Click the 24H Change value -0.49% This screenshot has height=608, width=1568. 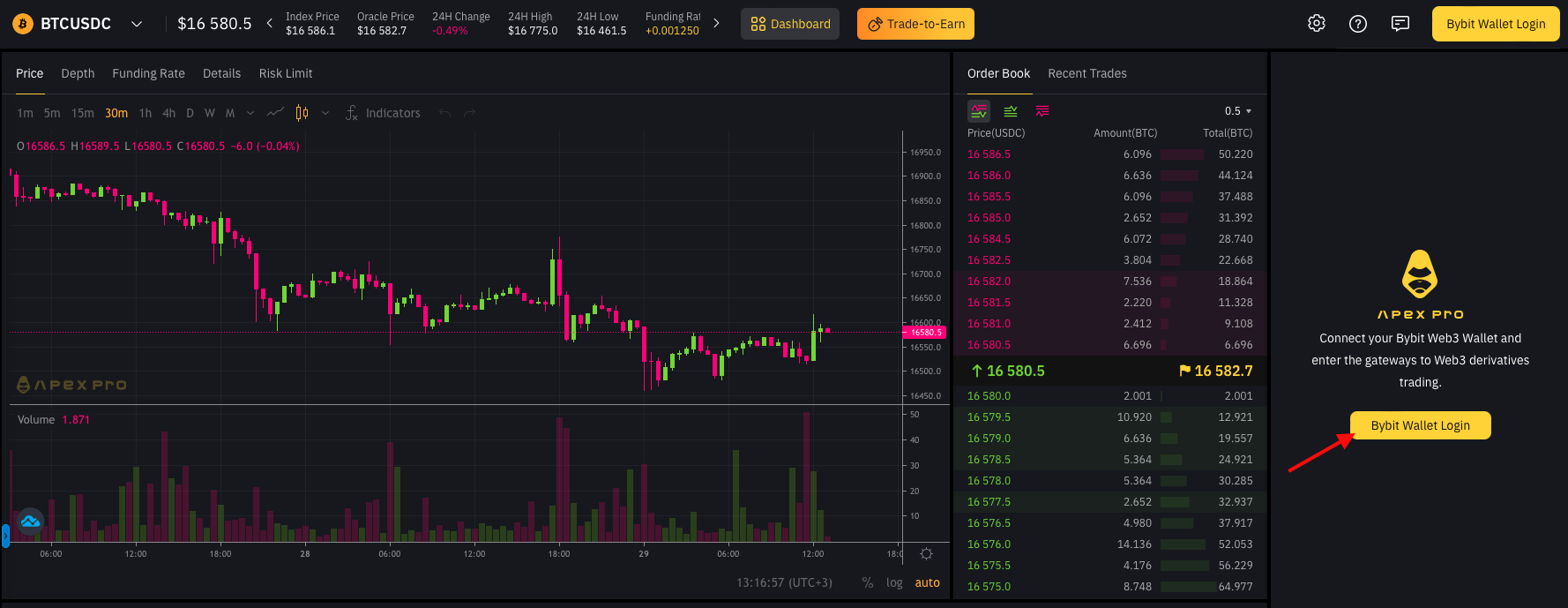click(450, 31)
